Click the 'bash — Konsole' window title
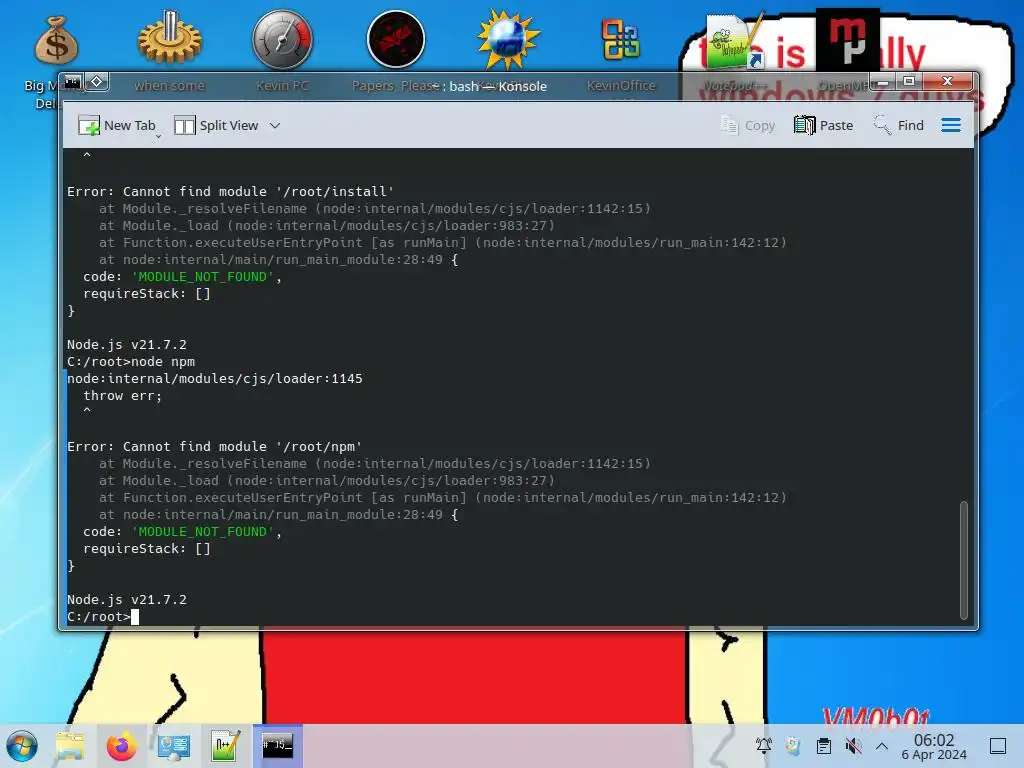The image size is (1024, 768). click(x=498, y=86)
